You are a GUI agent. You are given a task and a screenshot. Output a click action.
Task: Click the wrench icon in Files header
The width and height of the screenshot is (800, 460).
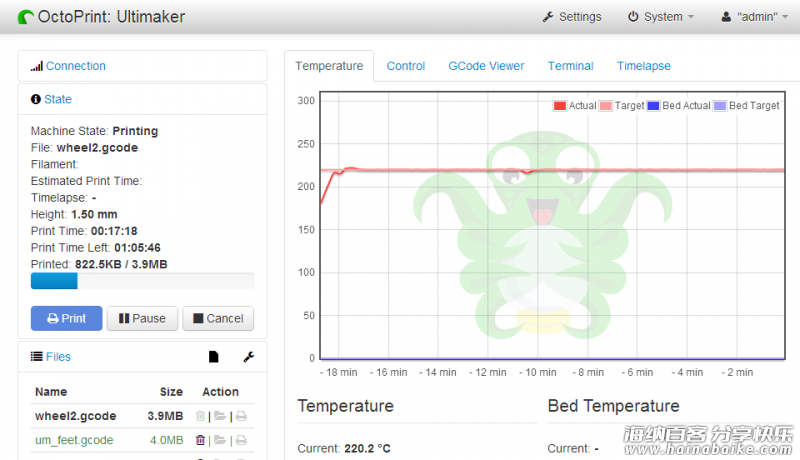pyautogui.click(x=248, y=357)
